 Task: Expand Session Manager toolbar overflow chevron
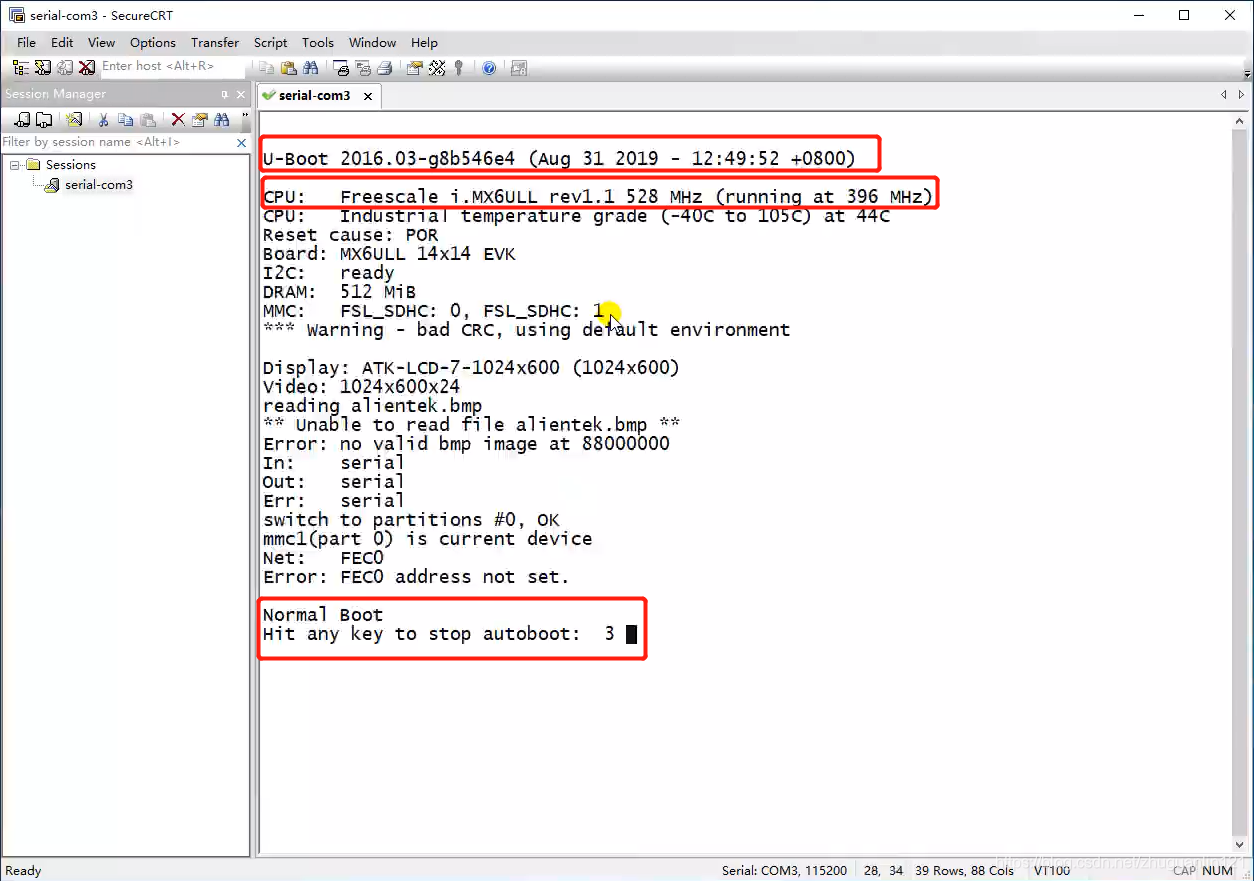(x=244, y=117)
